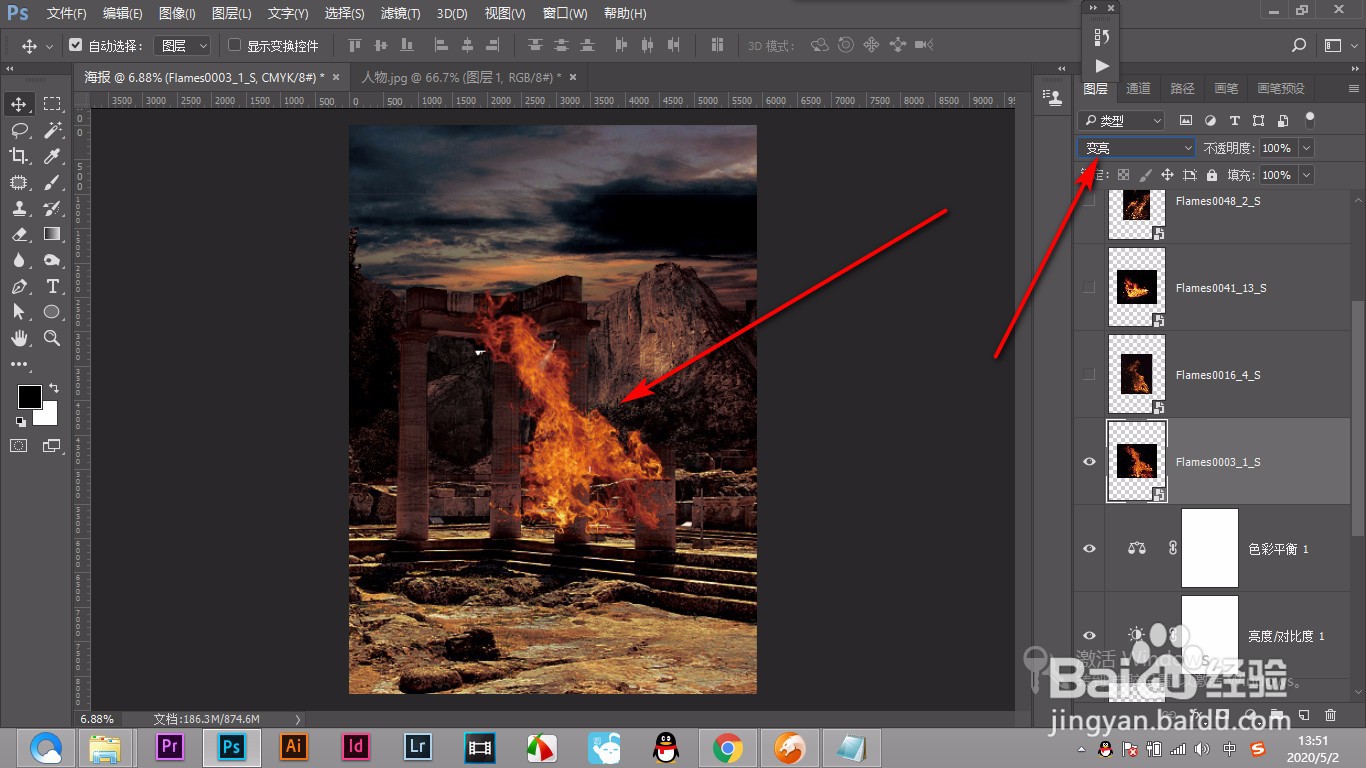Open the 滤镜(T) menu
Viewport: 1366px width, 768px height.
(401, 14)
